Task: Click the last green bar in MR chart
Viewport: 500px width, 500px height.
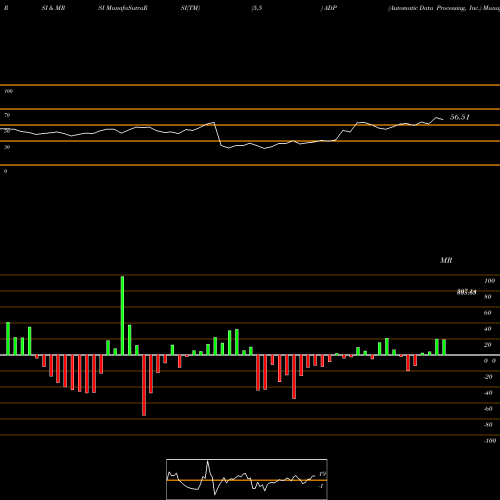Action: (x=444, y=347)
